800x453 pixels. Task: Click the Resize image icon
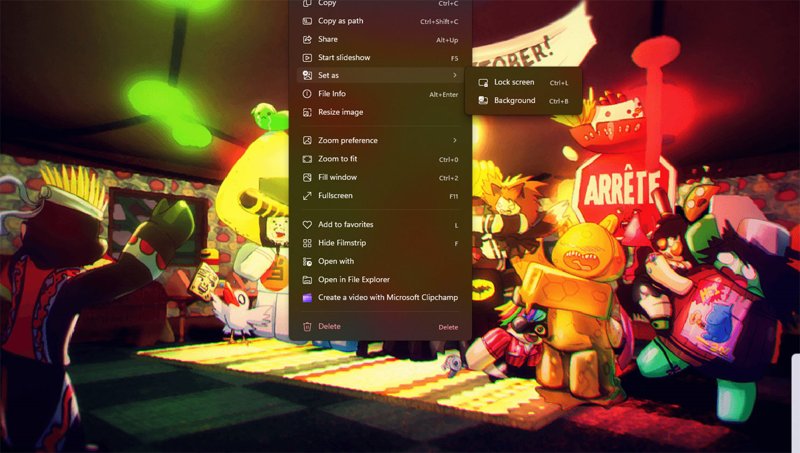click(307, 112)
